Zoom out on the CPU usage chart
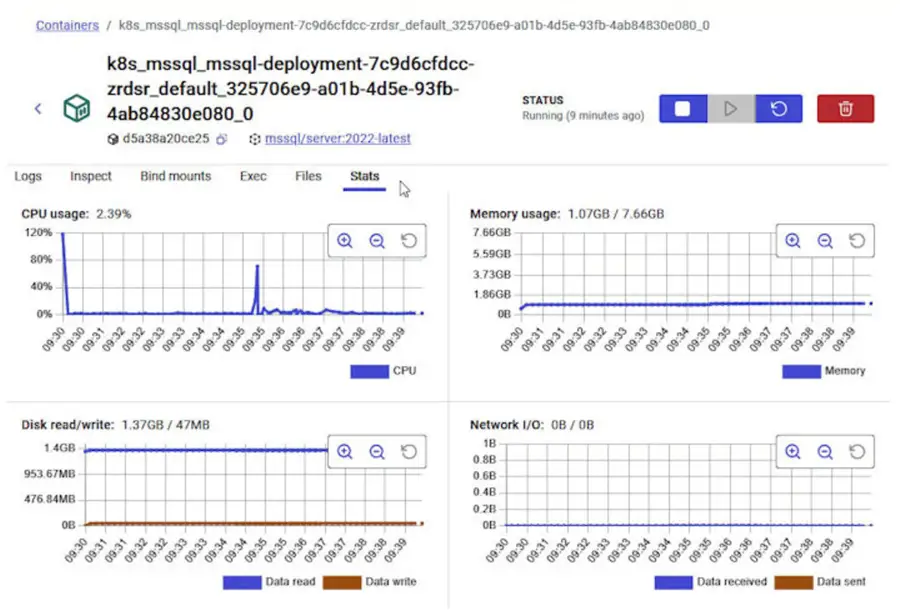Viewport: 900px width, 610px height. click(377, 240)
